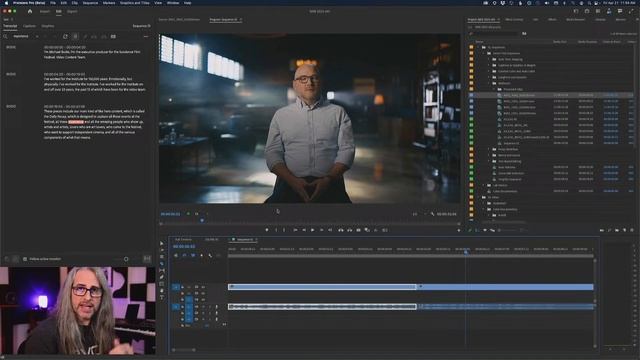Collapse the 01 Sequences bin

478,47
